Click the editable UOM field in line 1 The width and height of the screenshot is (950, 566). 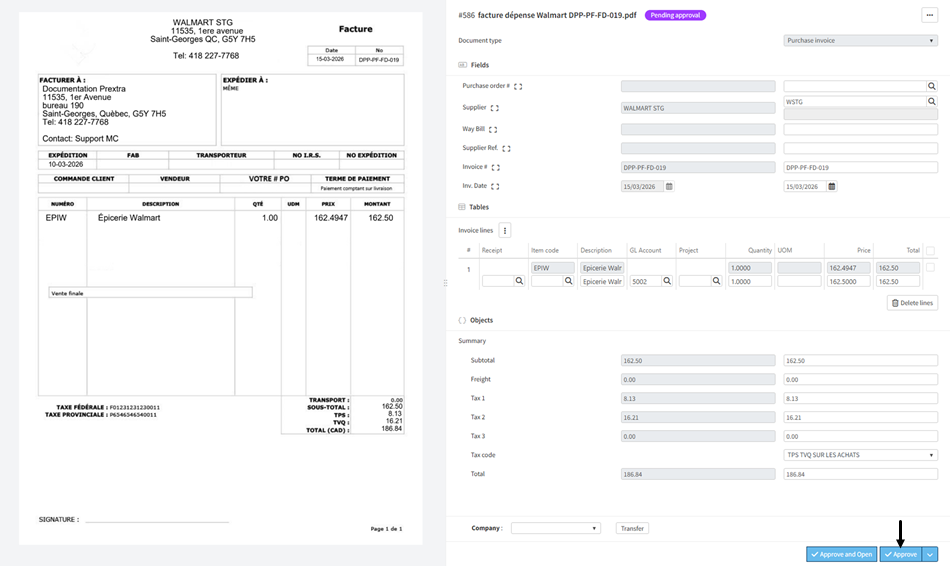[x=799, y=281]
